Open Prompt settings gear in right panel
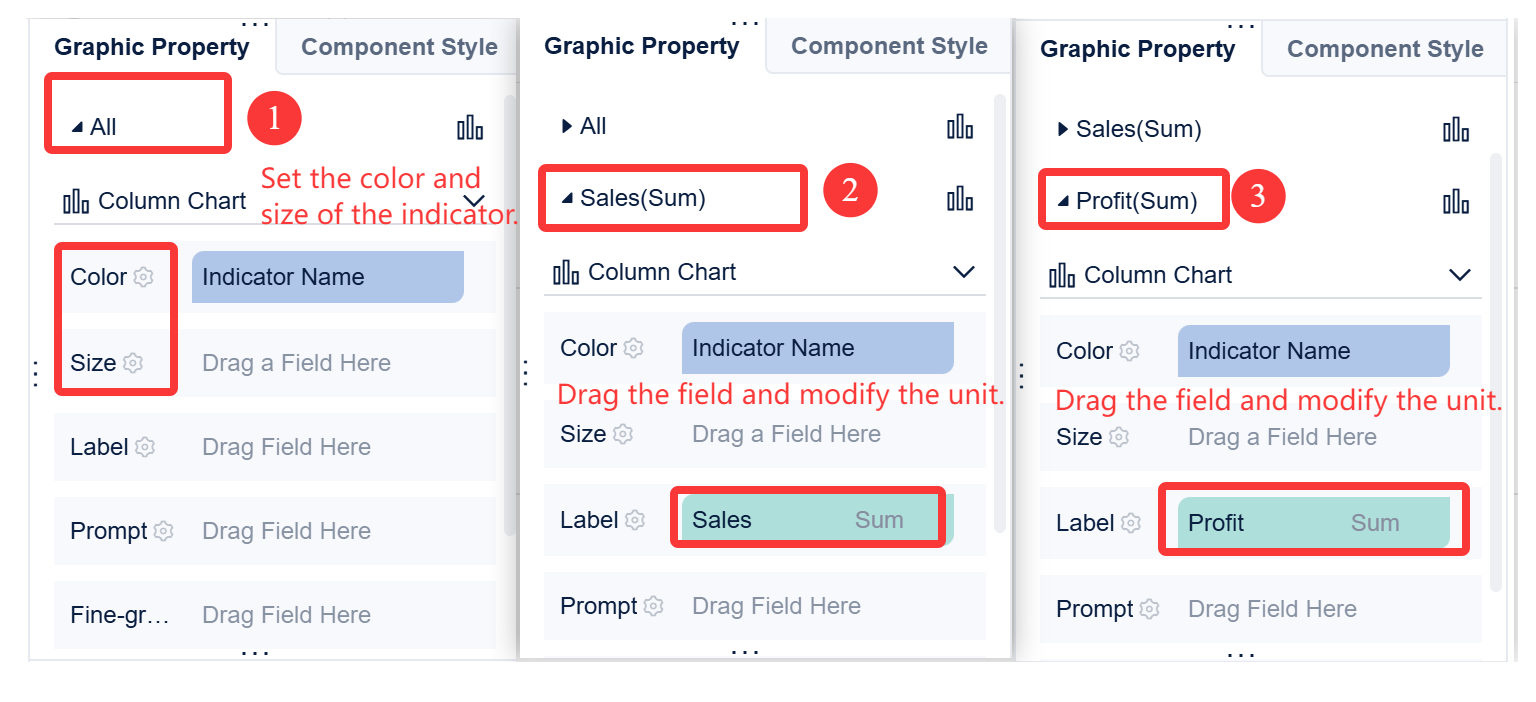The height and width of the screenshot is (702, 1536). 1150,609
